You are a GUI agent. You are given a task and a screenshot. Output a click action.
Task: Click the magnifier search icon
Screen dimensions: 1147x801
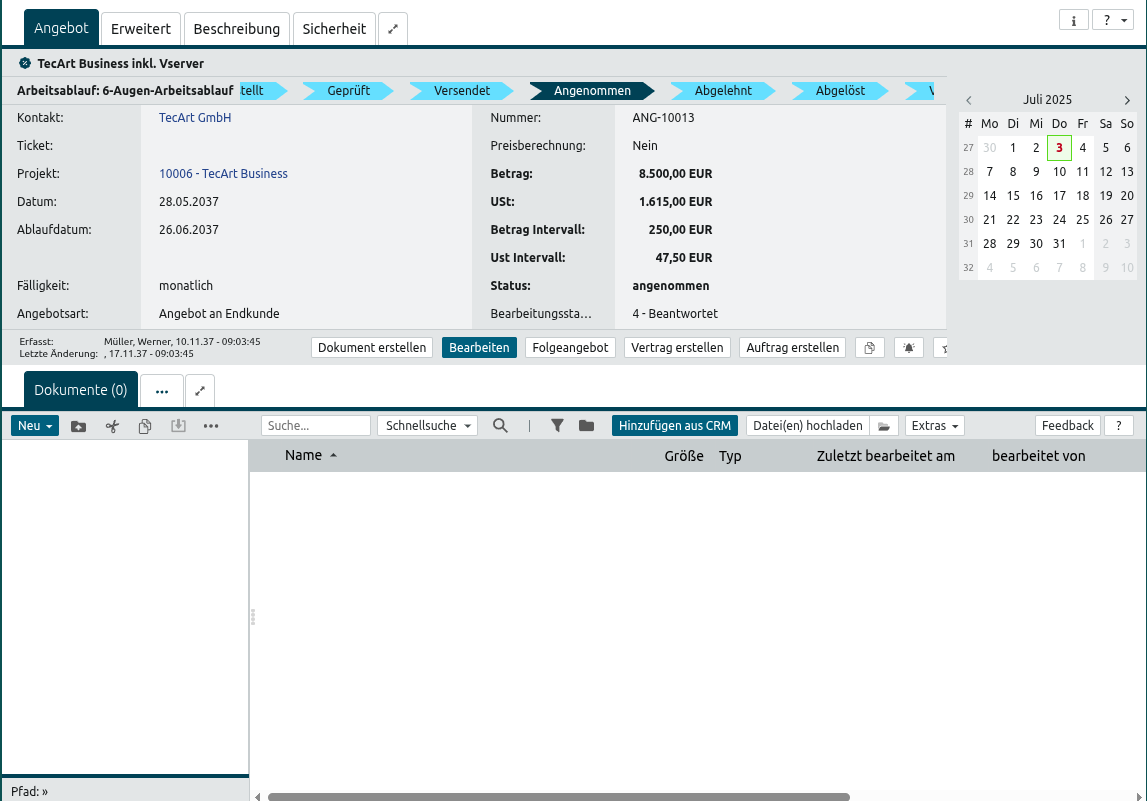coord(500,426)
